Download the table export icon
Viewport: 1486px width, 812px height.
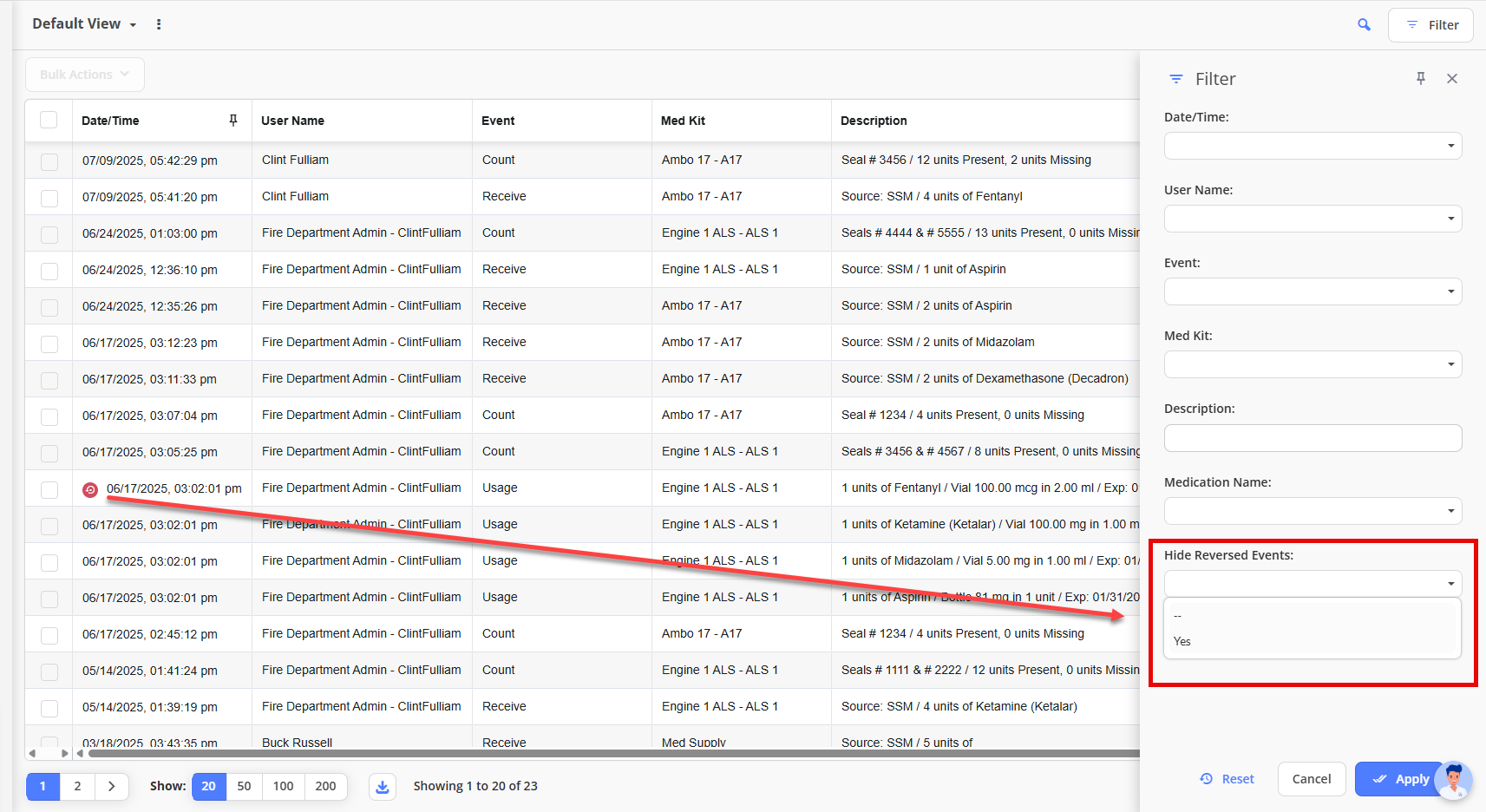383,787
